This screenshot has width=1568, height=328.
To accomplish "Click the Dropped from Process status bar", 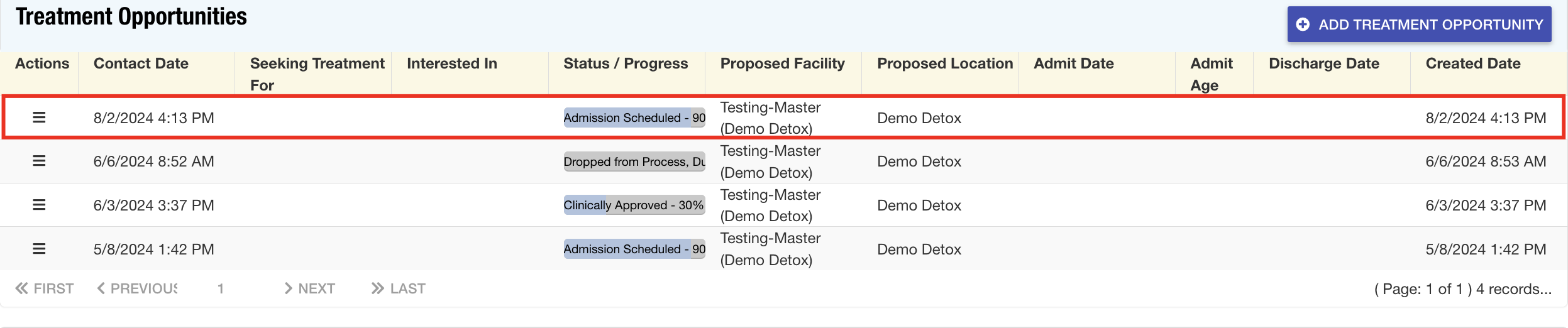I will [x=634, y=161].
